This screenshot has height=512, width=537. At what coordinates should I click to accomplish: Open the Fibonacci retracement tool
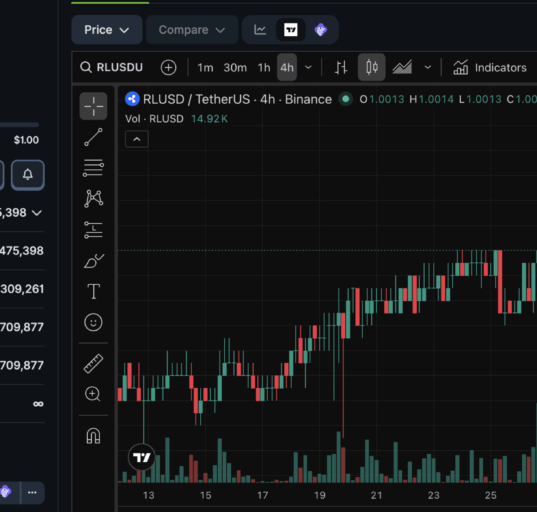(x=93, y=168)
